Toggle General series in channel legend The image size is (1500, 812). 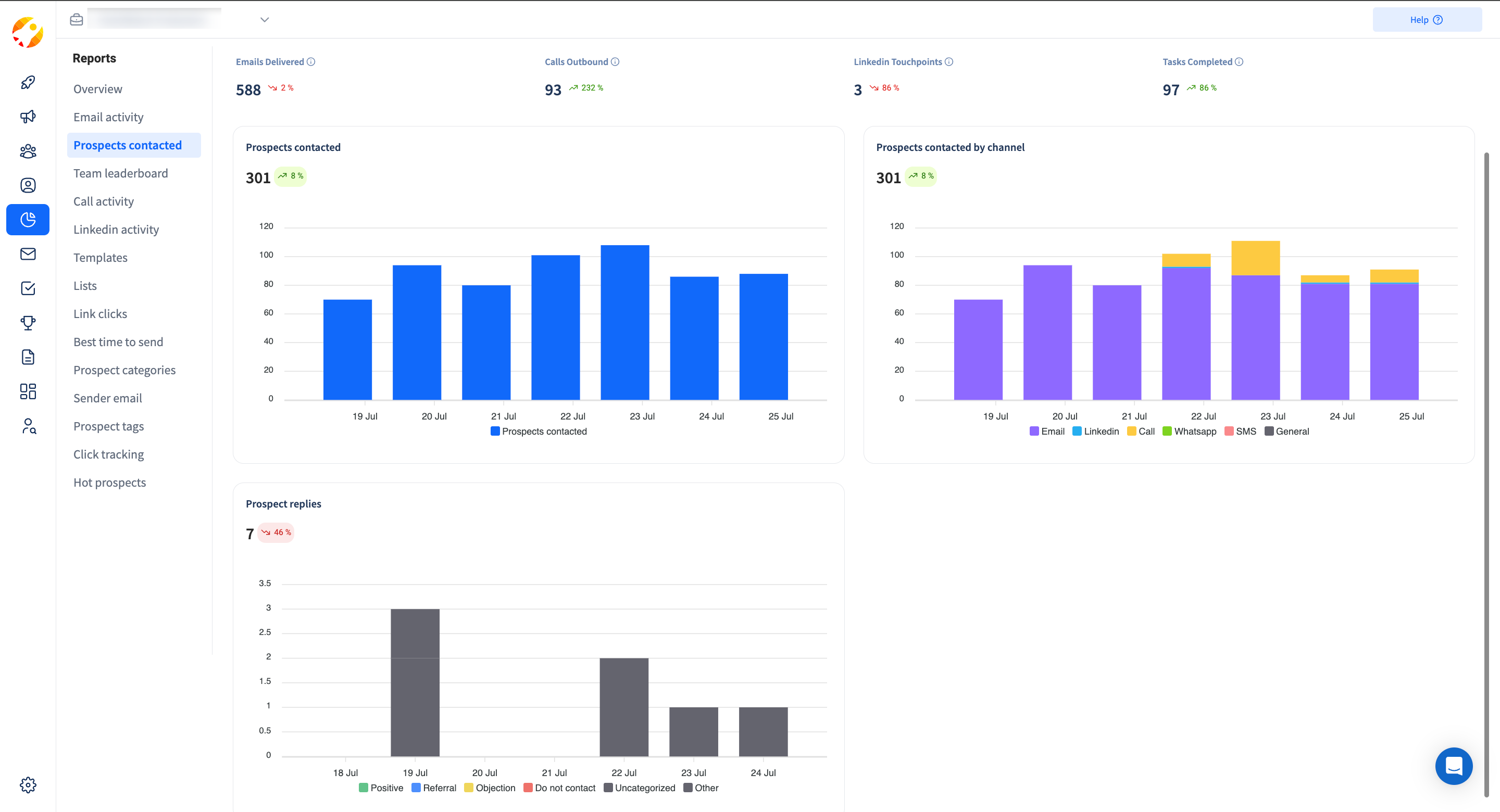click(1286, 432)
